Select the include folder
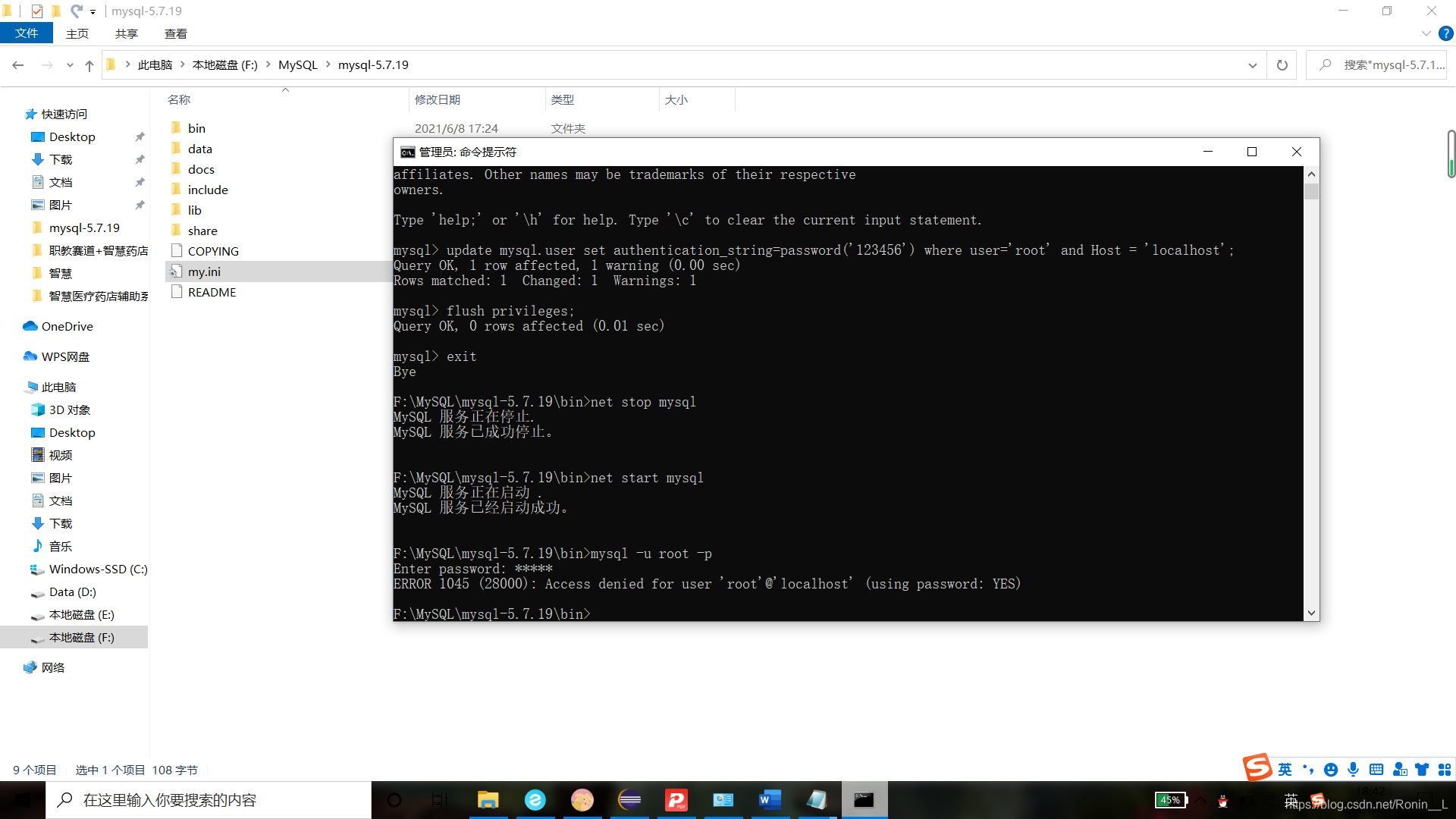1456x819 pixels. click(x=208, y=190)
